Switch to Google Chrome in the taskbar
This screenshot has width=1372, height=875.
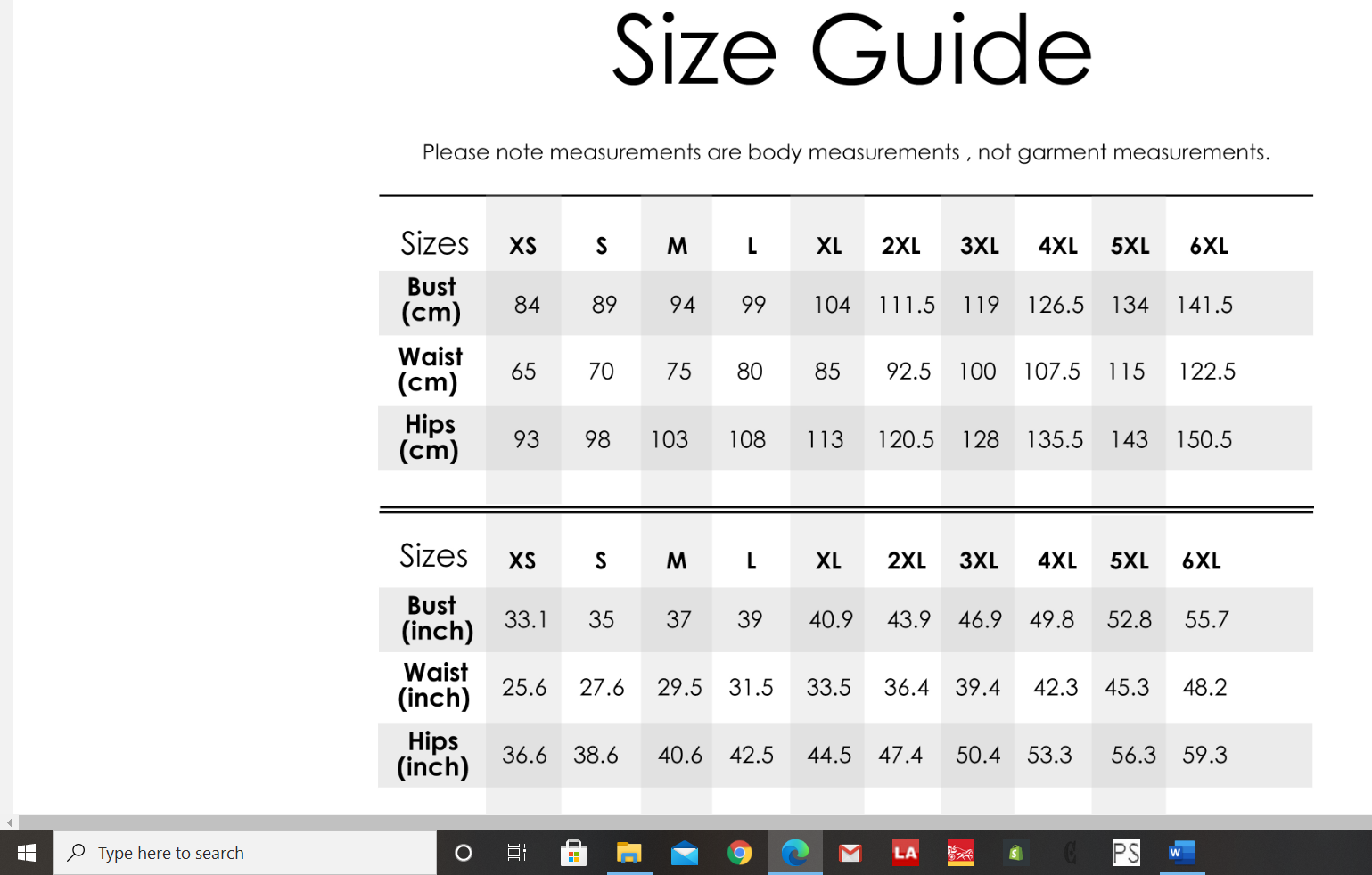coord(739,853)
